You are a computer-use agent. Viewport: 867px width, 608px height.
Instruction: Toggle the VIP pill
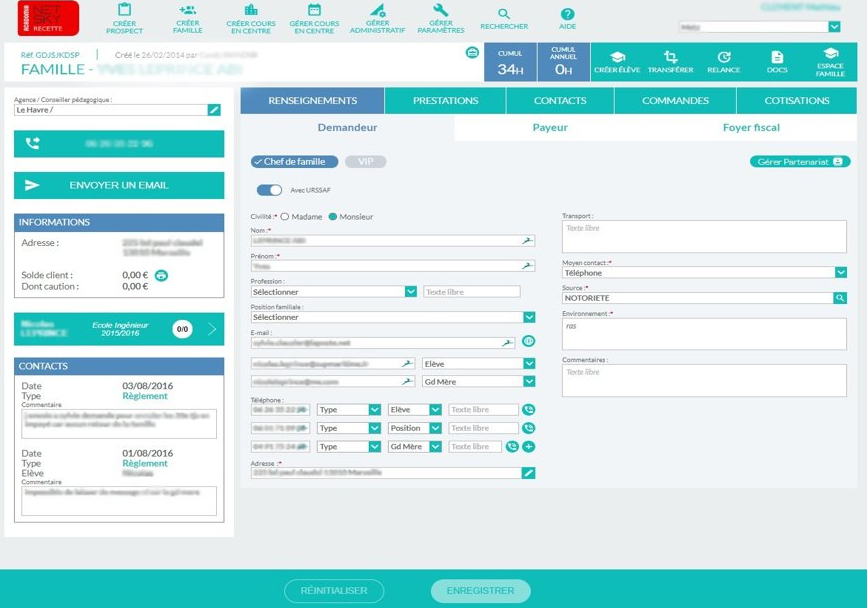[x=365, y=161]
